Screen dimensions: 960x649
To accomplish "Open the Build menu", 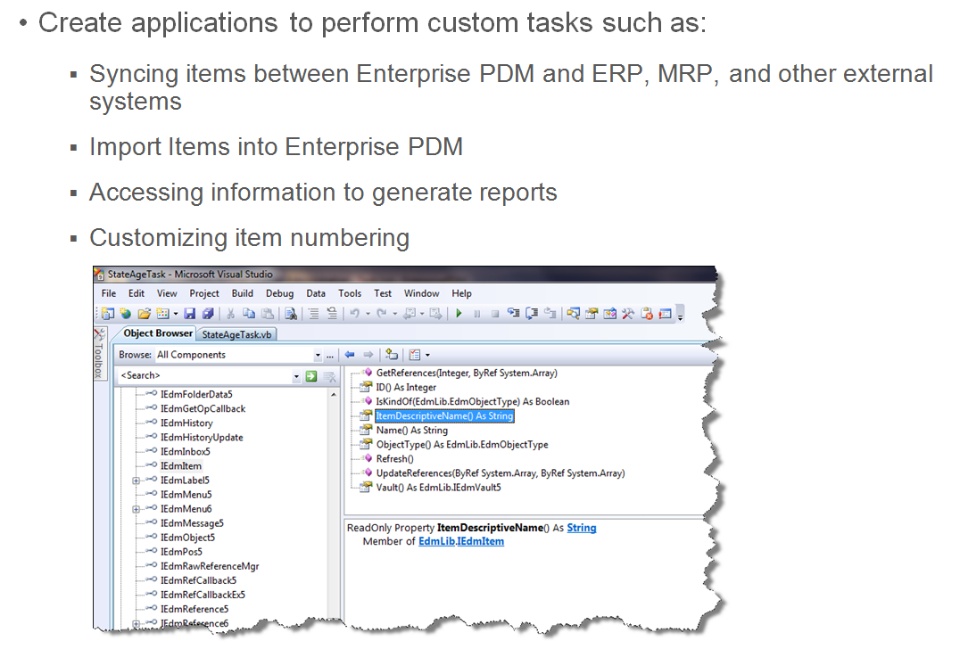I will click(x=242, y=293).
